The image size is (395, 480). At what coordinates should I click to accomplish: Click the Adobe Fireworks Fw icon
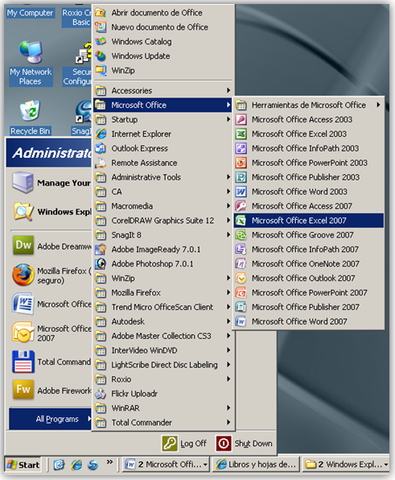pos(23,389)
